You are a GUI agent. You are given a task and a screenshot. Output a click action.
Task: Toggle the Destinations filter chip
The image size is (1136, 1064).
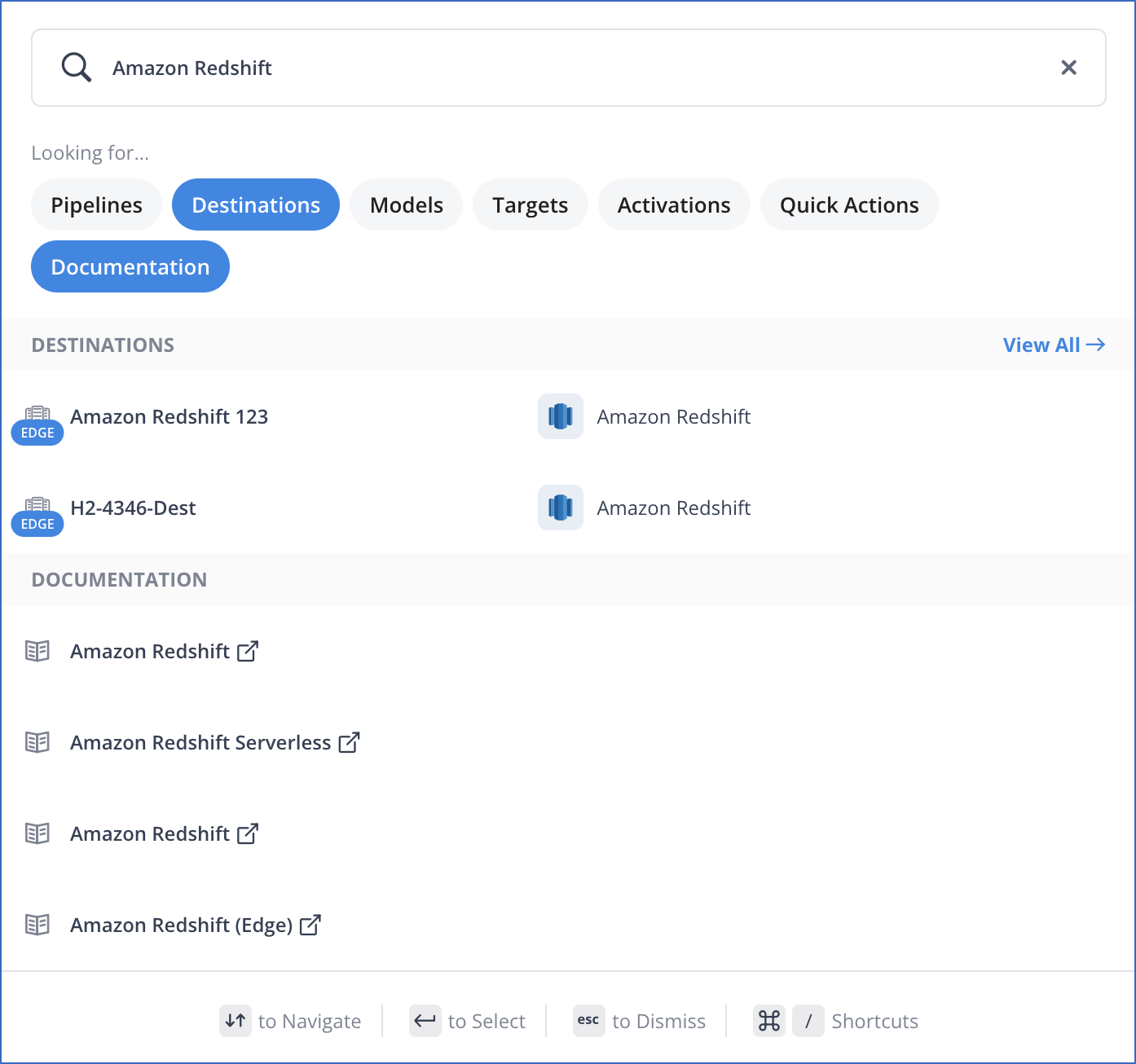[x=256, y=204]
